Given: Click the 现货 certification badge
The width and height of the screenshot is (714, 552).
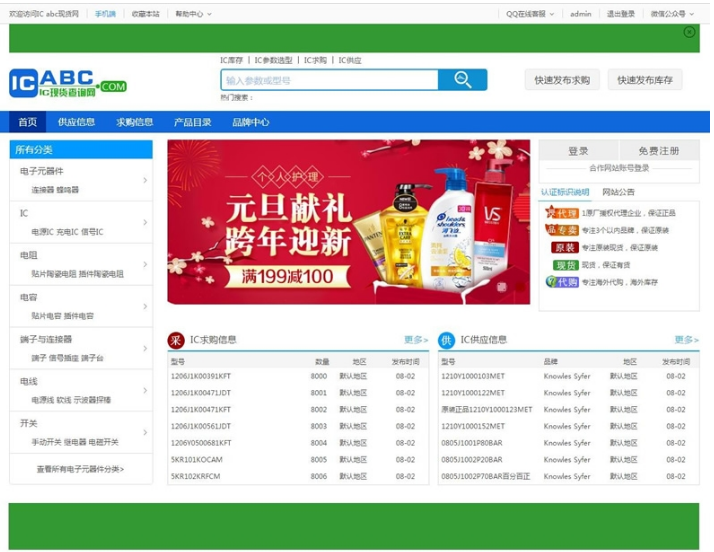Looking at the screenshot, I should click(566, 265).
